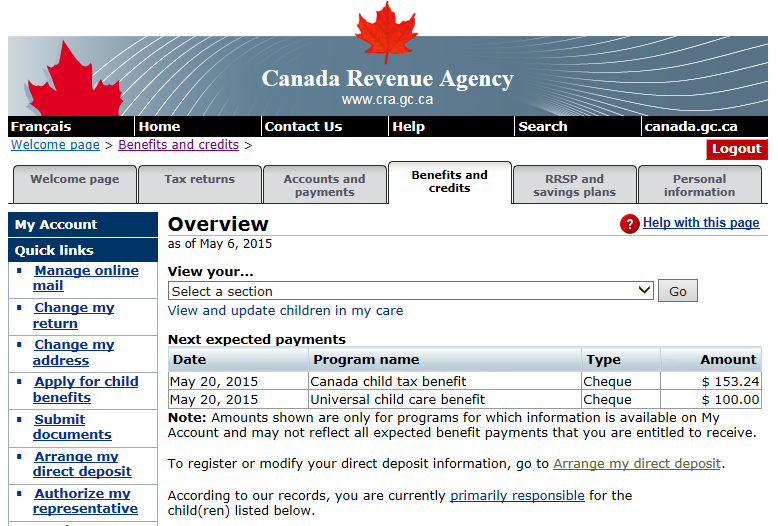Image resolution: width=778 pixels, height=526 pixels.
Task: Switch to the Tax returns tab
Action: (x=200, y=180)
